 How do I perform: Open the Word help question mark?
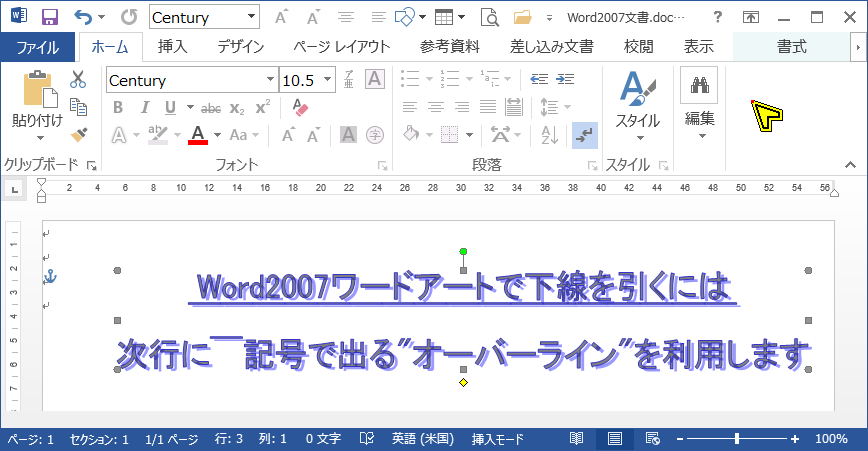718,17
